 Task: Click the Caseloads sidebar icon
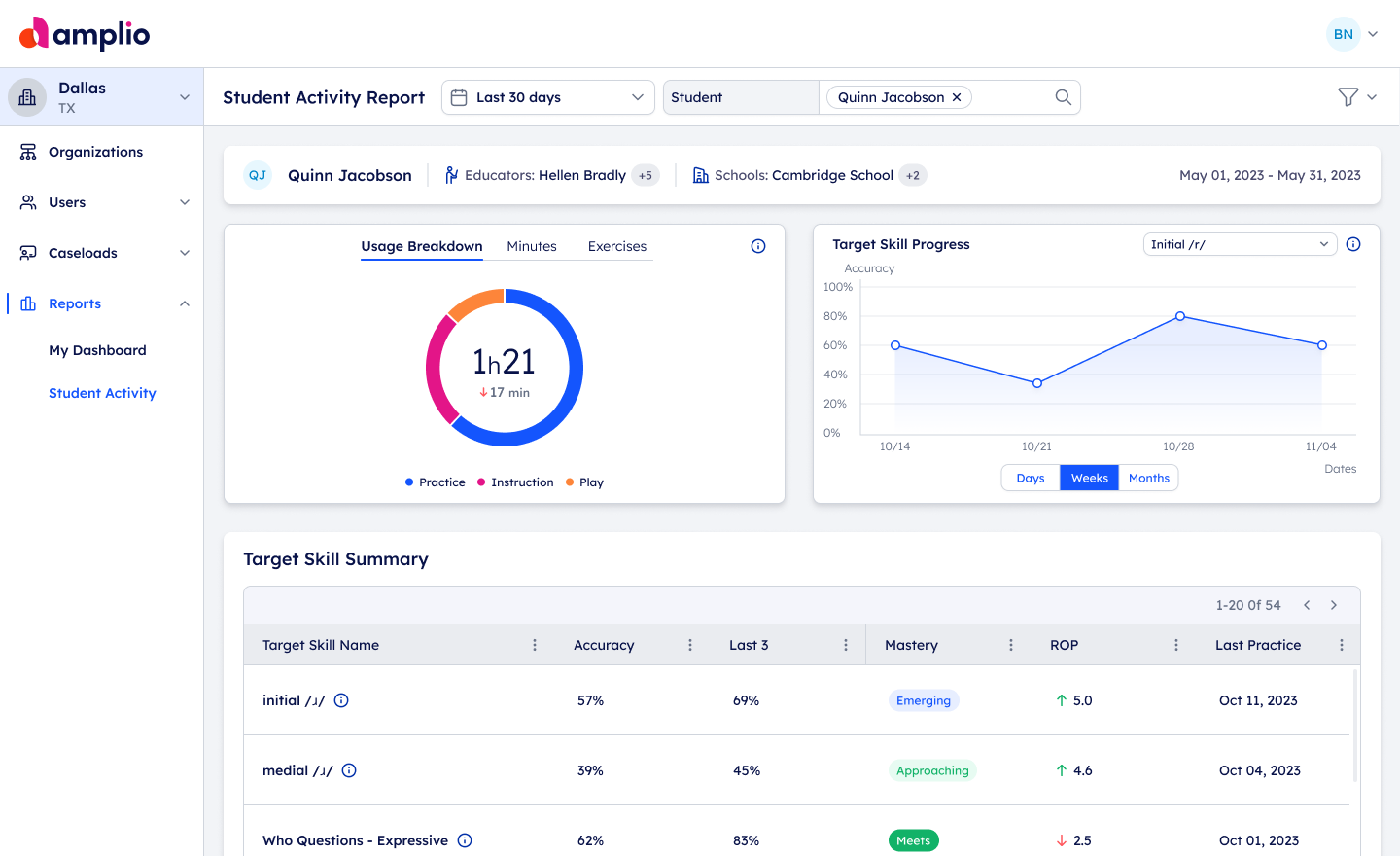tap(28, 253)
